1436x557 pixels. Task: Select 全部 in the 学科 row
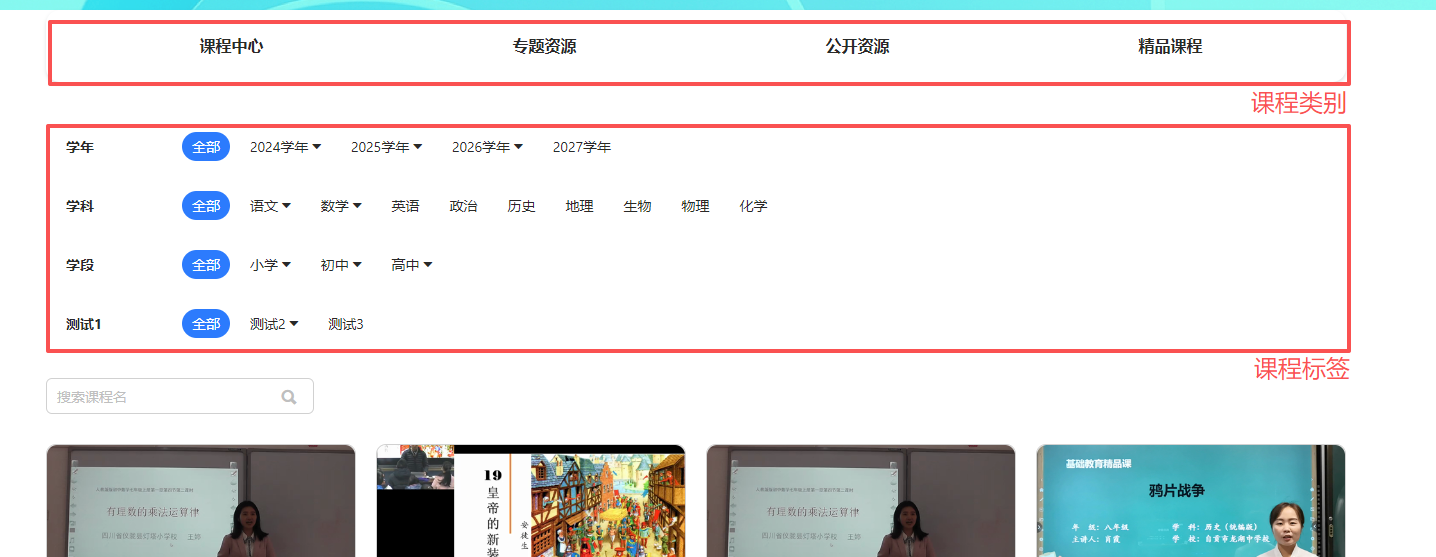tap(206, 206)
